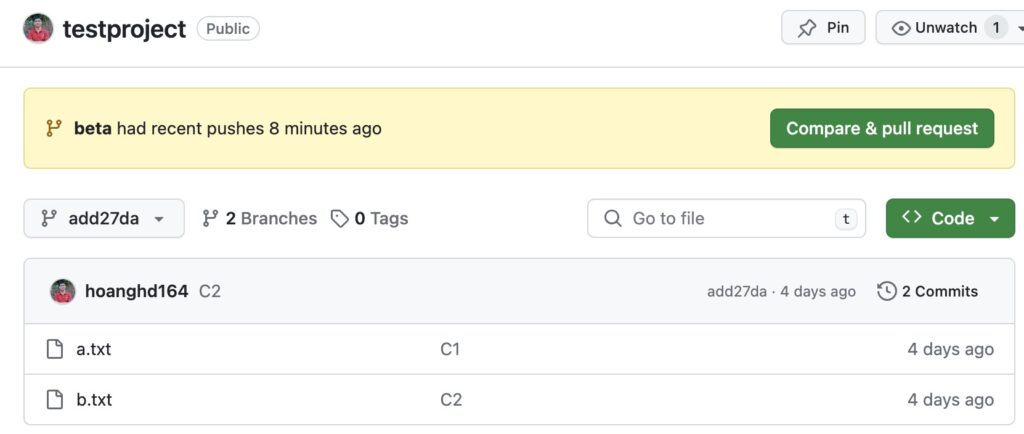This screenshot has width=1024, height=434.
Task: Open the add27da commit hash link
Action: click(x=737, y=292)
